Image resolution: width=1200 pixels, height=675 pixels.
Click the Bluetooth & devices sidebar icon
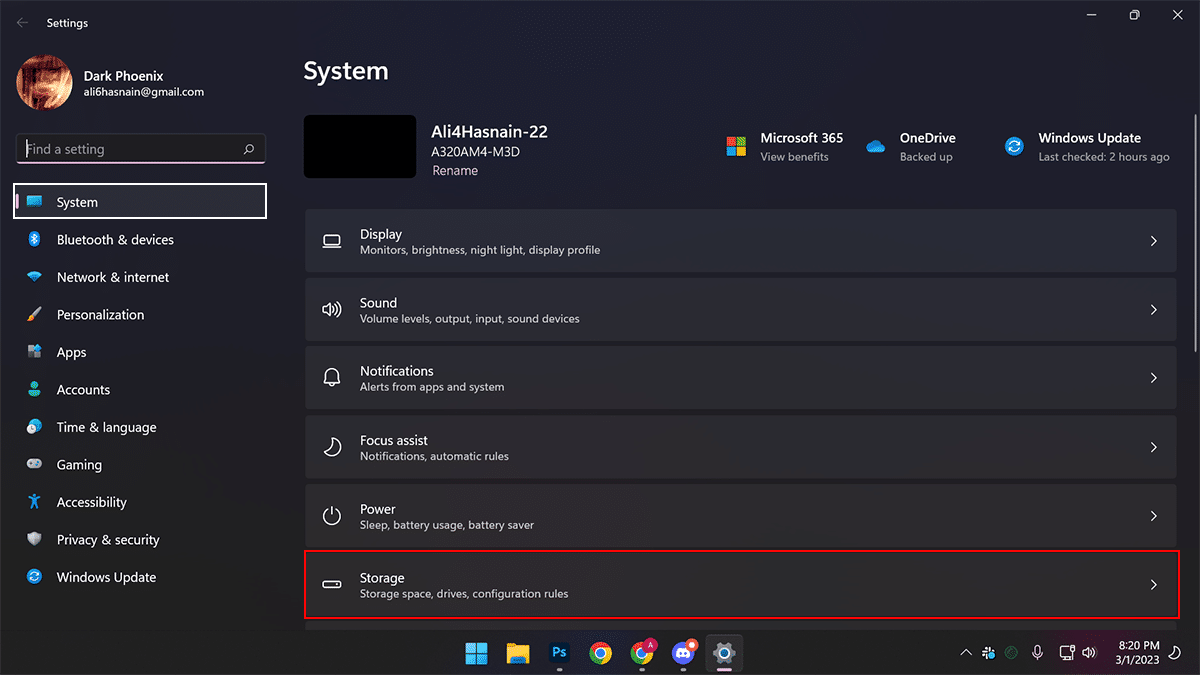34,240
